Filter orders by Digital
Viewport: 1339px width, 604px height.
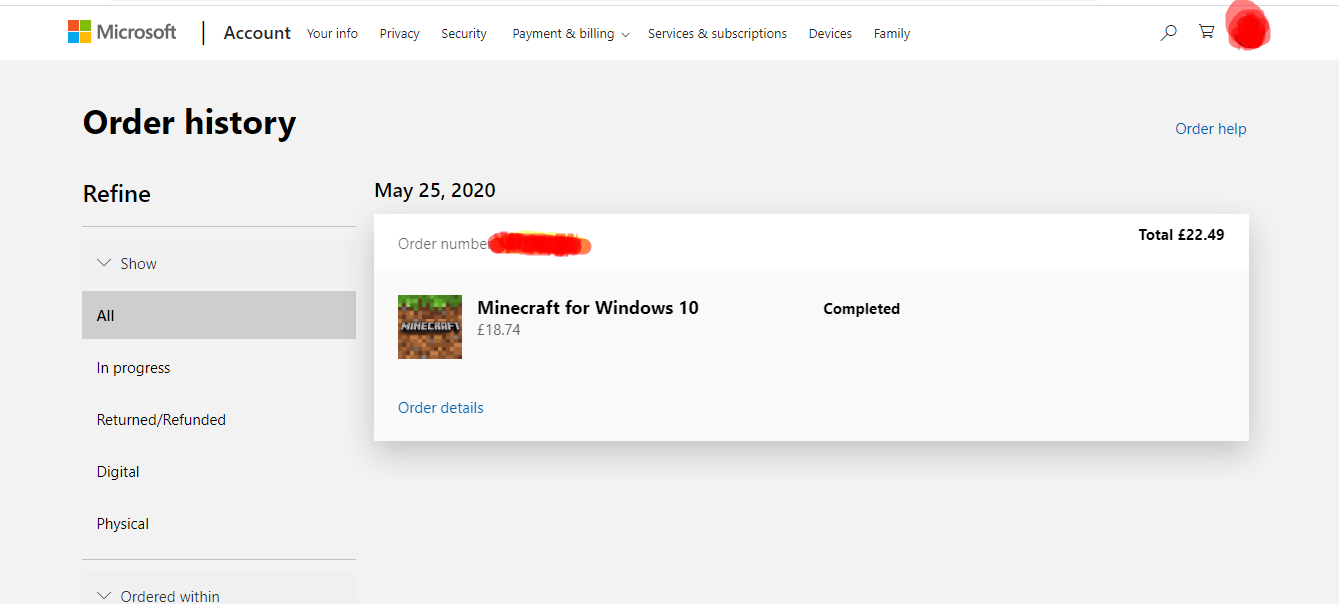(x=219, y=472)
